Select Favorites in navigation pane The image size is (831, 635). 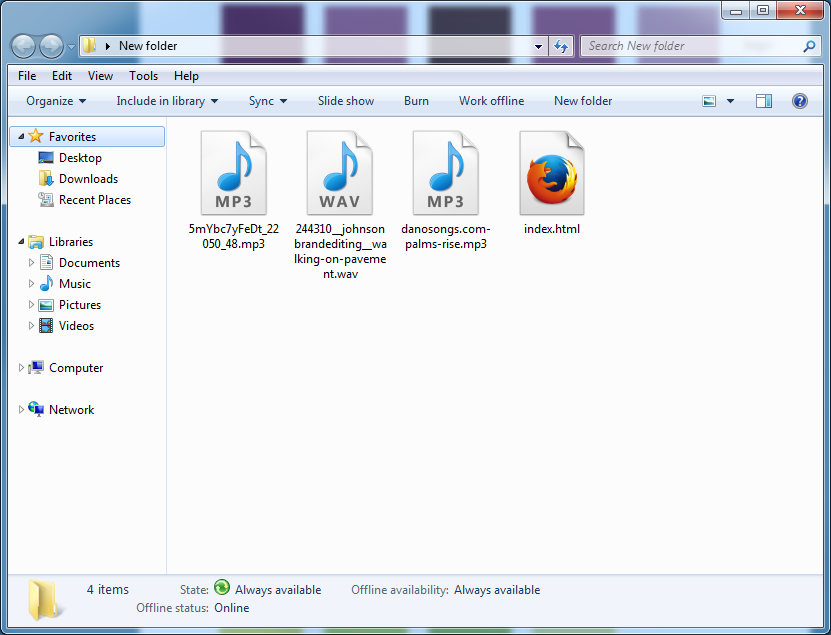point(87,137)
